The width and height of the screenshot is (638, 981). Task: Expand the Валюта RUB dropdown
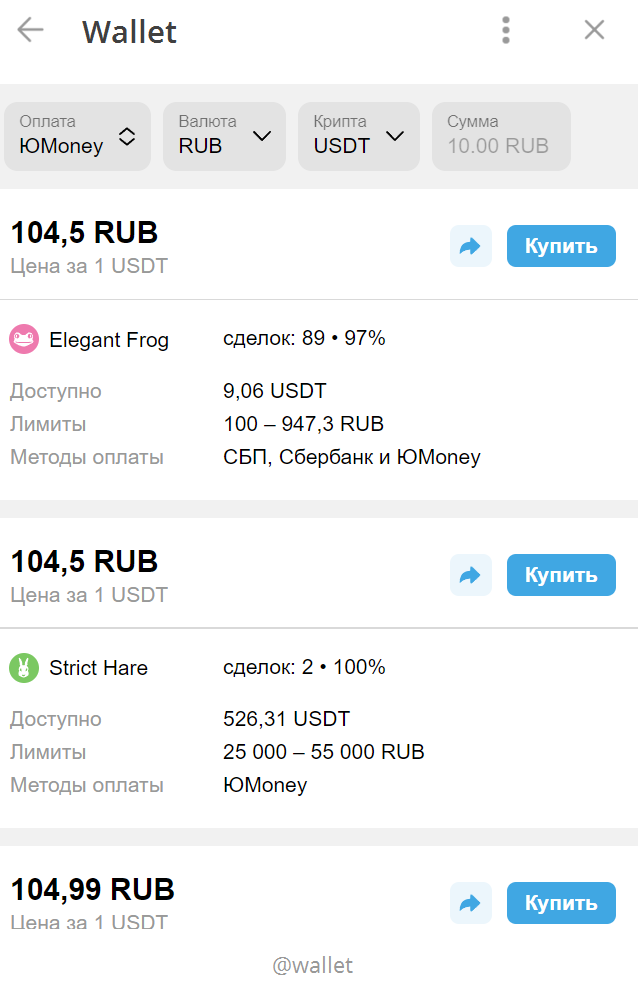[225, 136]
